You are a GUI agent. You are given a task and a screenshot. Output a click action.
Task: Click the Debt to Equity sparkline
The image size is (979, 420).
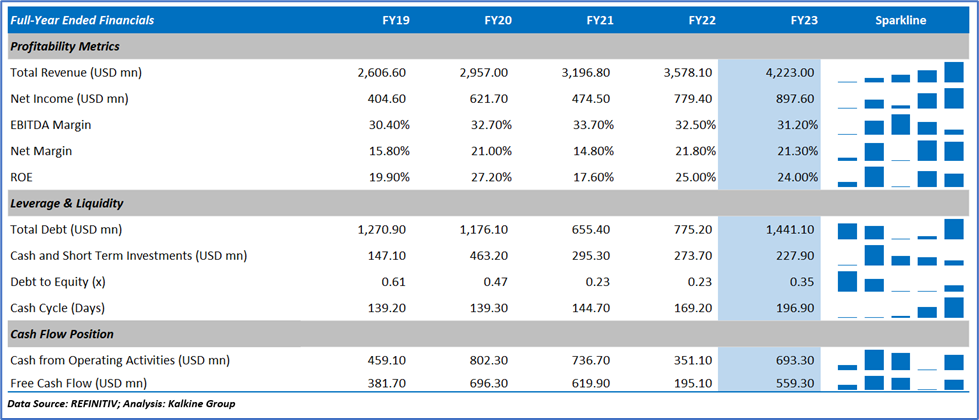point(900,281)
